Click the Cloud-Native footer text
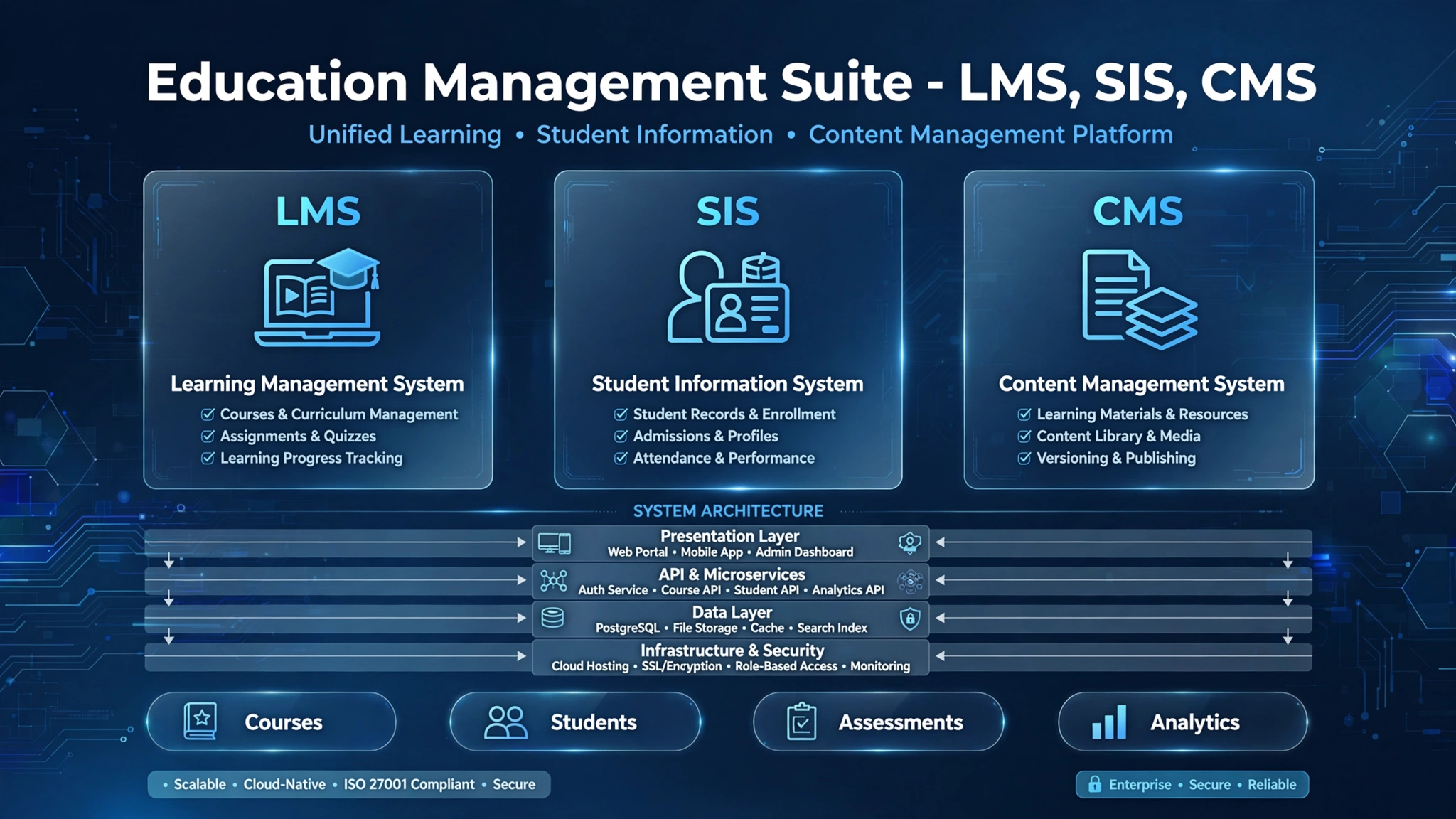Image resolution: width=1456 pixels, height=819 pixels. point(284,784)
